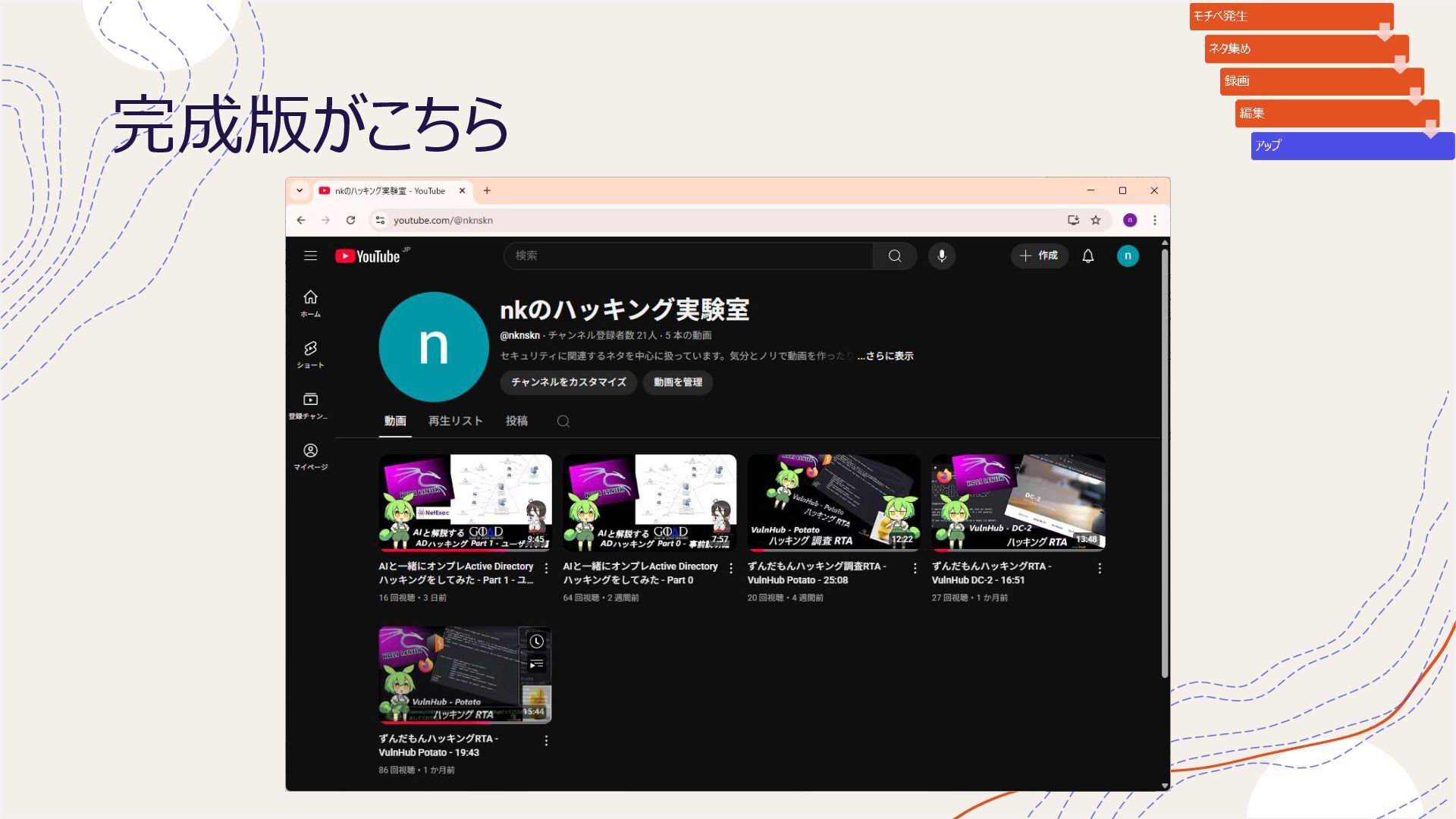The width and height of the screenshot is (1456, 819).
Task: Switch to the 投稿 tab
Action: pyautogui.click(x=516, y=421)
